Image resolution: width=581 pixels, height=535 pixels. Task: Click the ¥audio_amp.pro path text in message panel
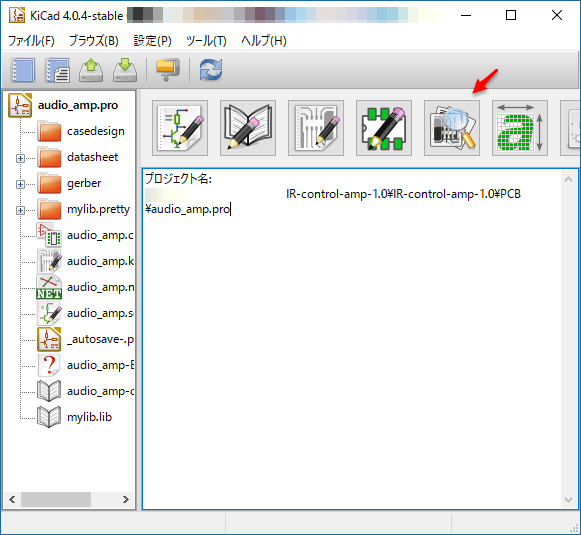tap(187, 209)
